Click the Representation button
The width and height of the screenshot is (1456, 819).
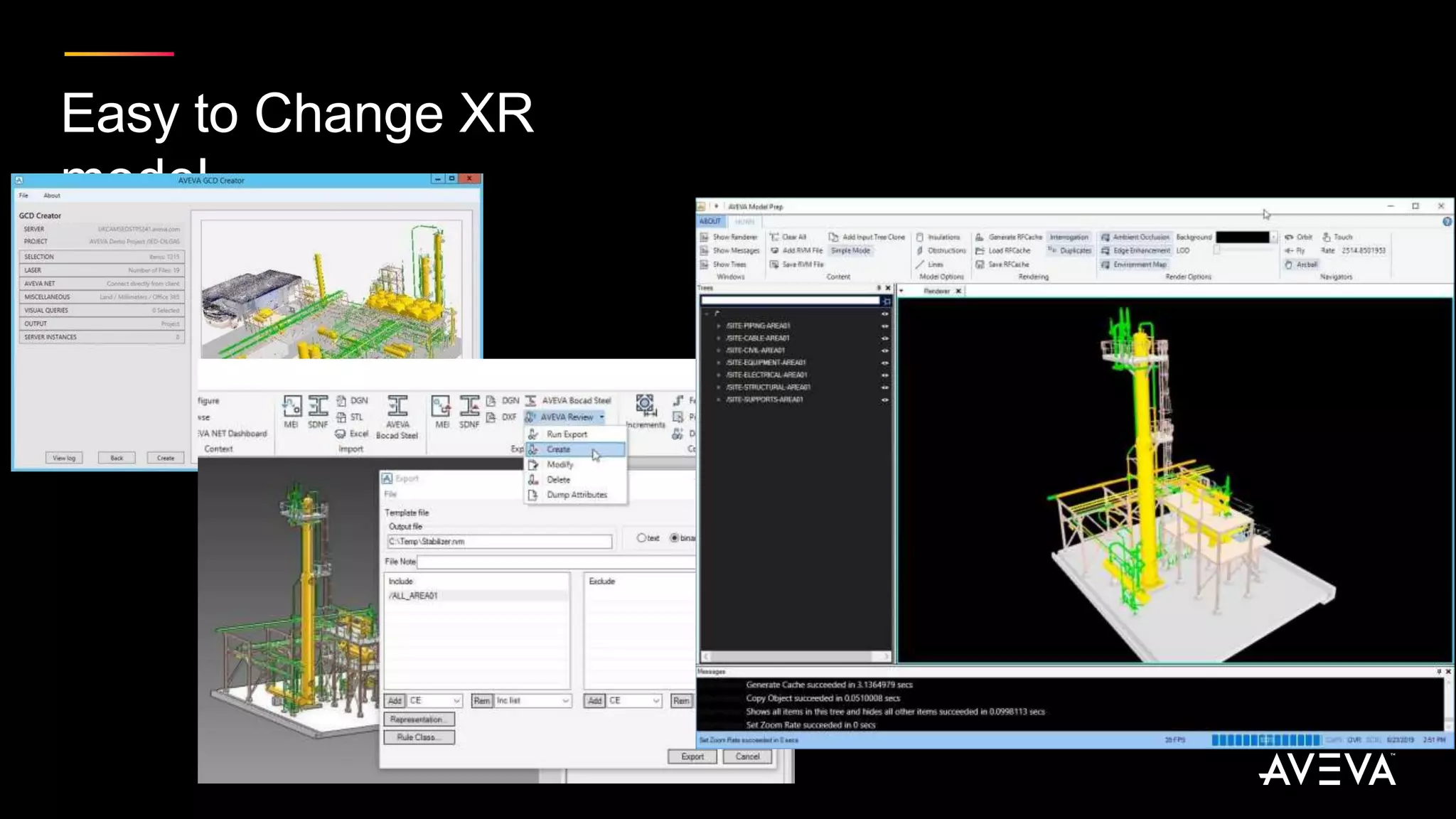pos(419,719)
